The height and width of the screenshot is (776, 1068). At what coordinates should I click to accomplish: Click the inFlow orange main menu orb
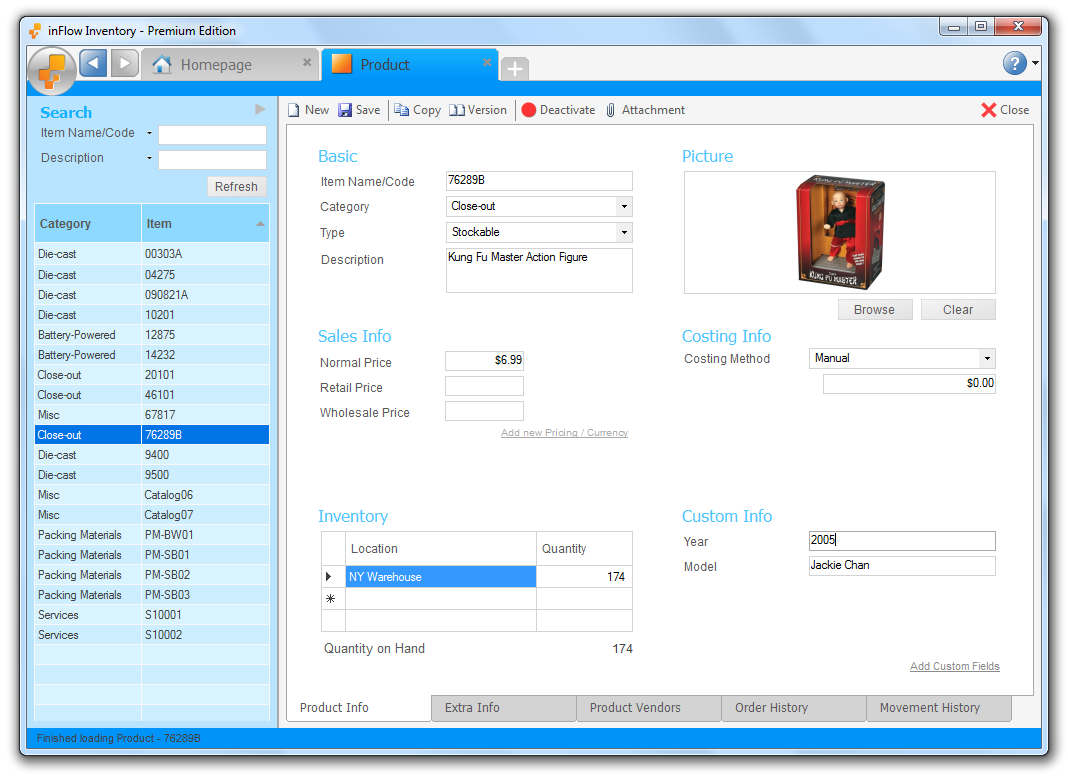point(52,69)
